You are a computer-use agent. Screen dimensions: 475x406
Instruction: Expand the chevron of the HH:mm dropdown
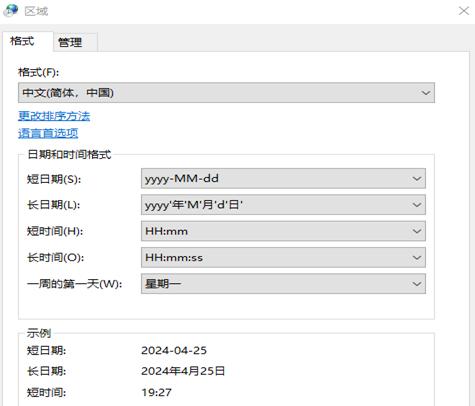[417, 231]
